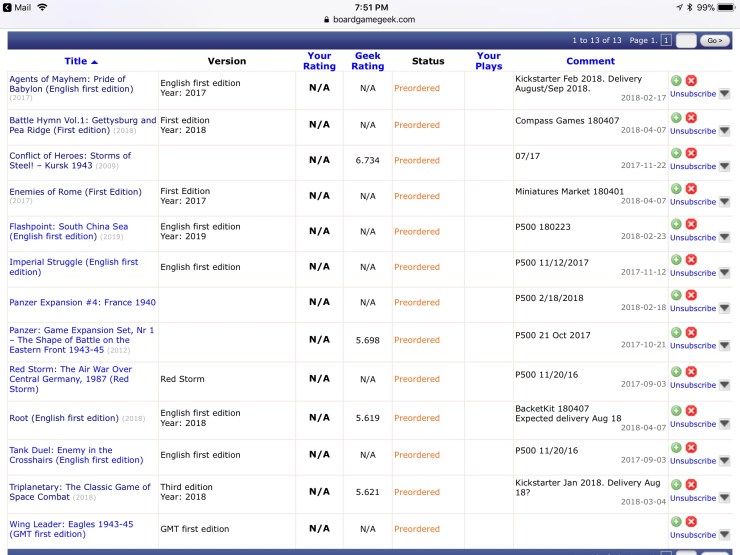Click green add icon in Tank Duel row
This screenshot has width=740, height=555.
click(676, 447)
